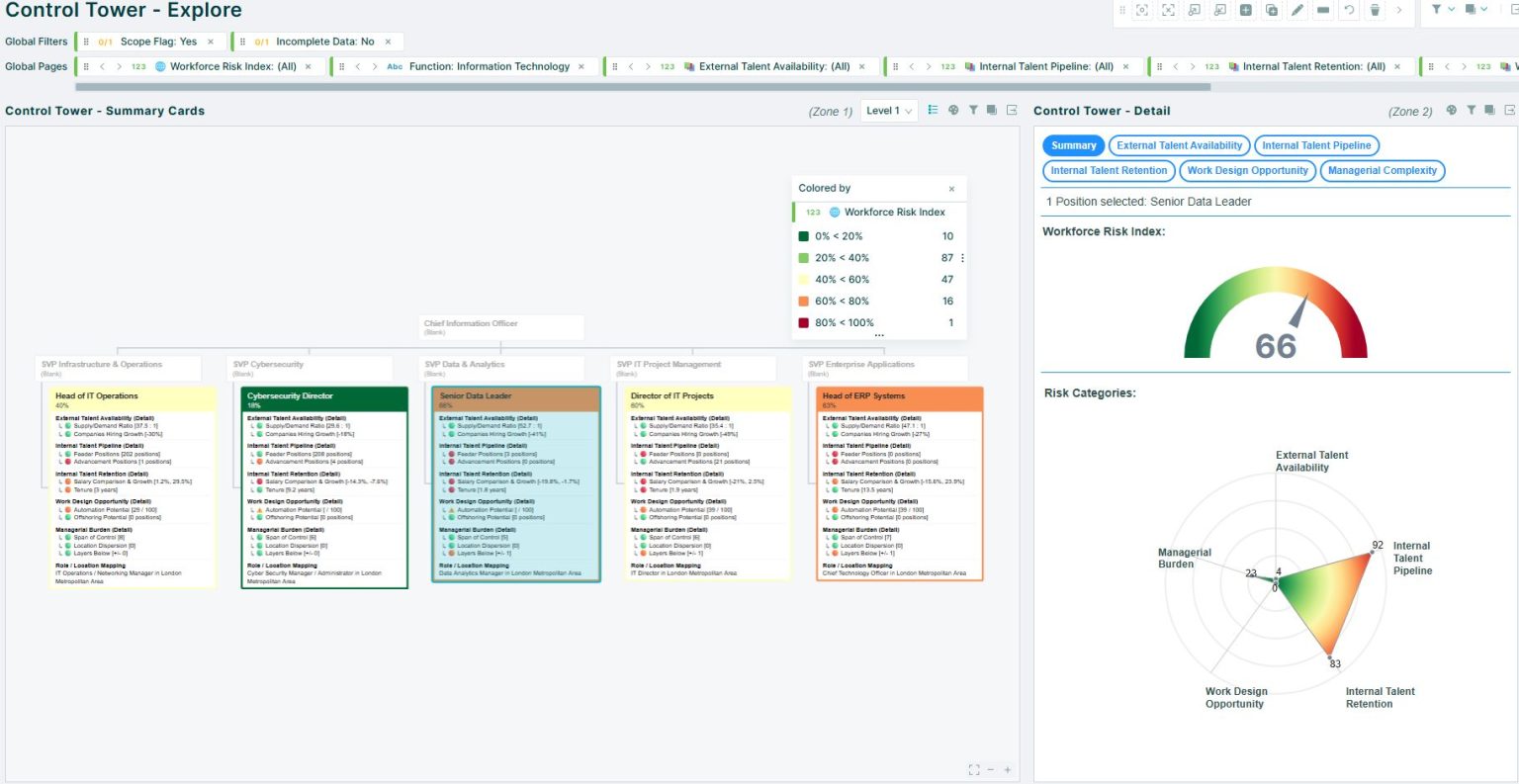The height and width of the screenshot is (784, 1519).
Task: Click the dark green 0% < 20% swatch
Action: click(804, 236)
